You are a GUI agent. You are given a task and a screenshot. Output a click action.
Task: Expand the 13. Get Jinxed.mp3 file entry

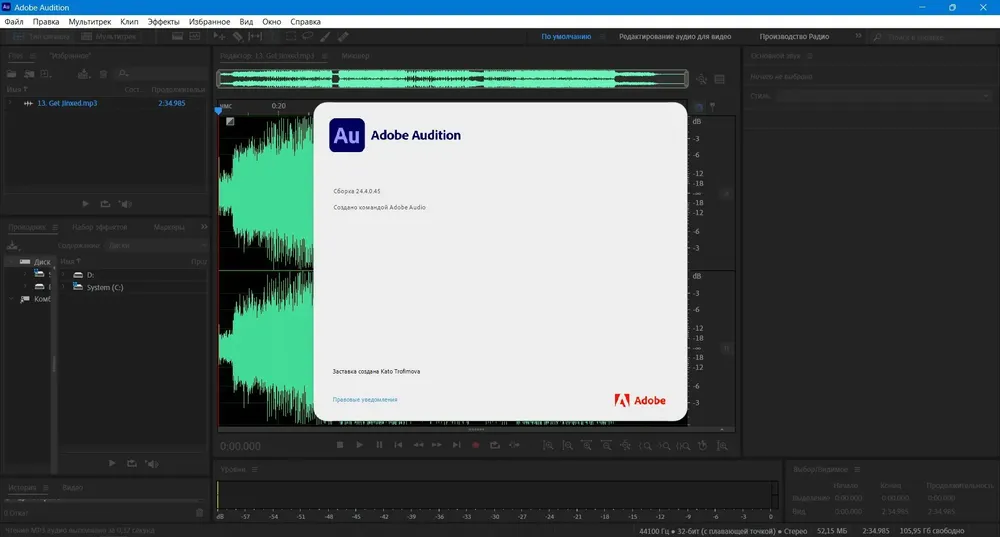10,103
